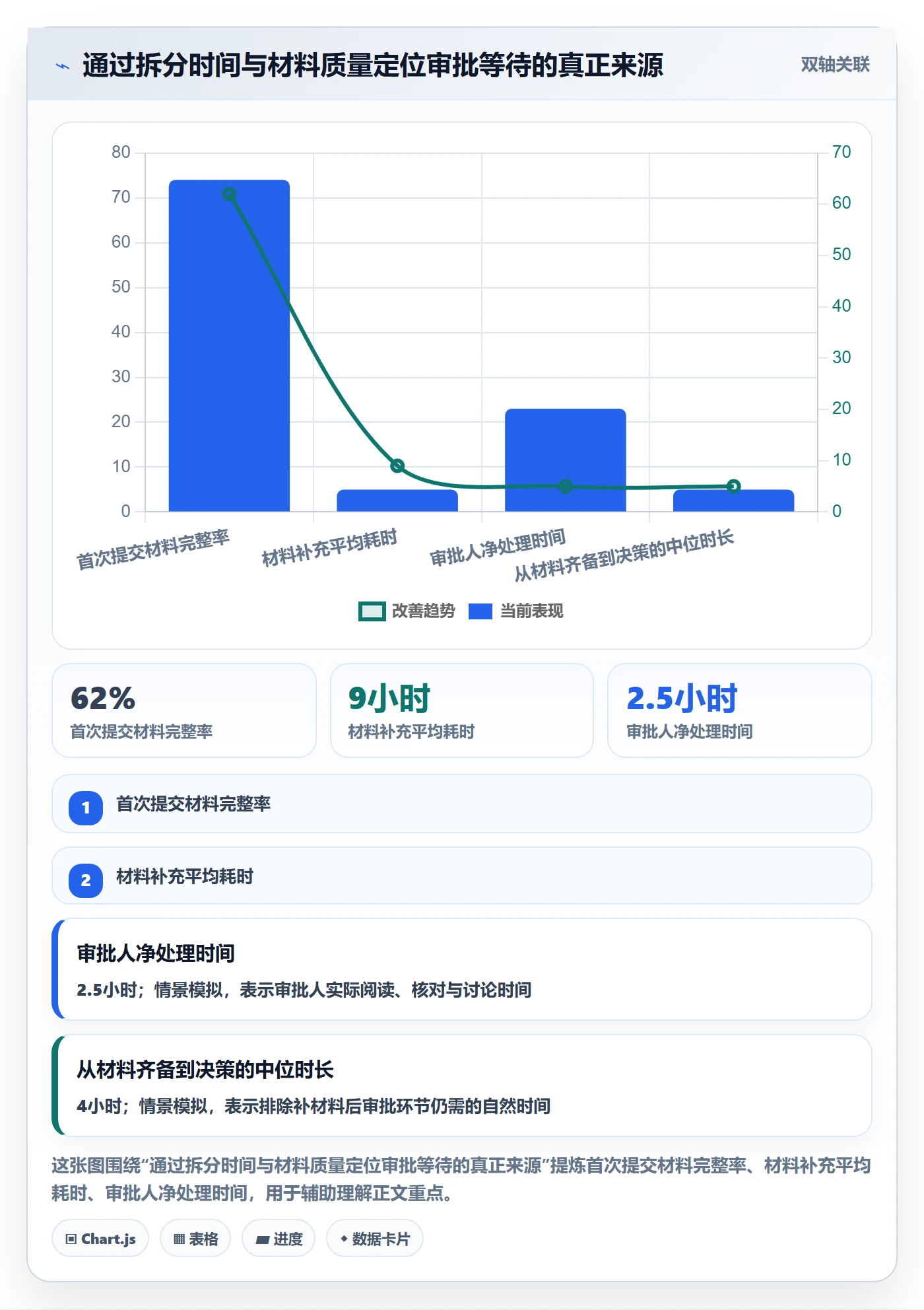Screen dimensions: 924x1310
Task: Click the 4小时 scenario description text
Action: pos(313,1106)
